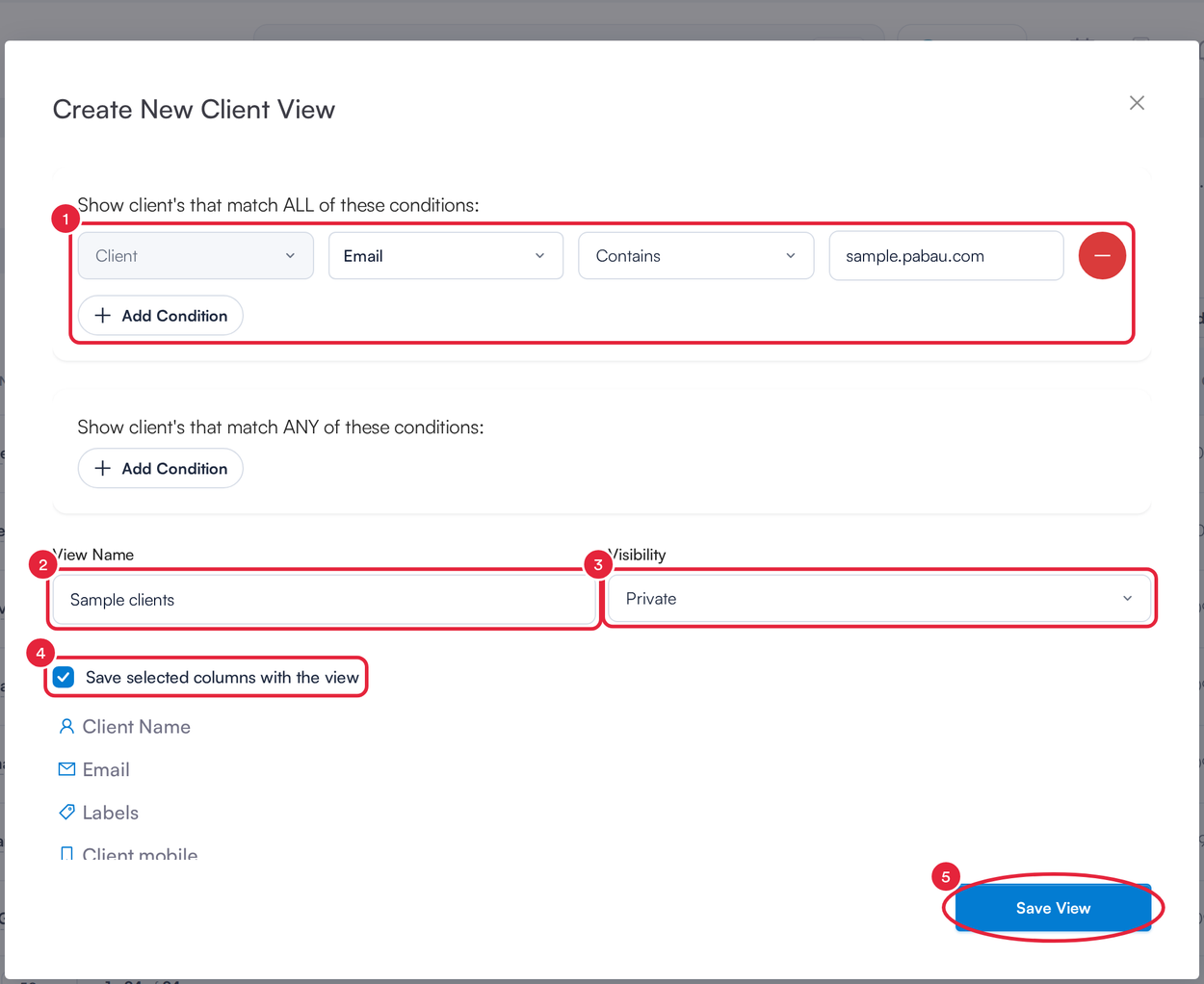Open the Contains operator dropdown

tap(696, 256)
